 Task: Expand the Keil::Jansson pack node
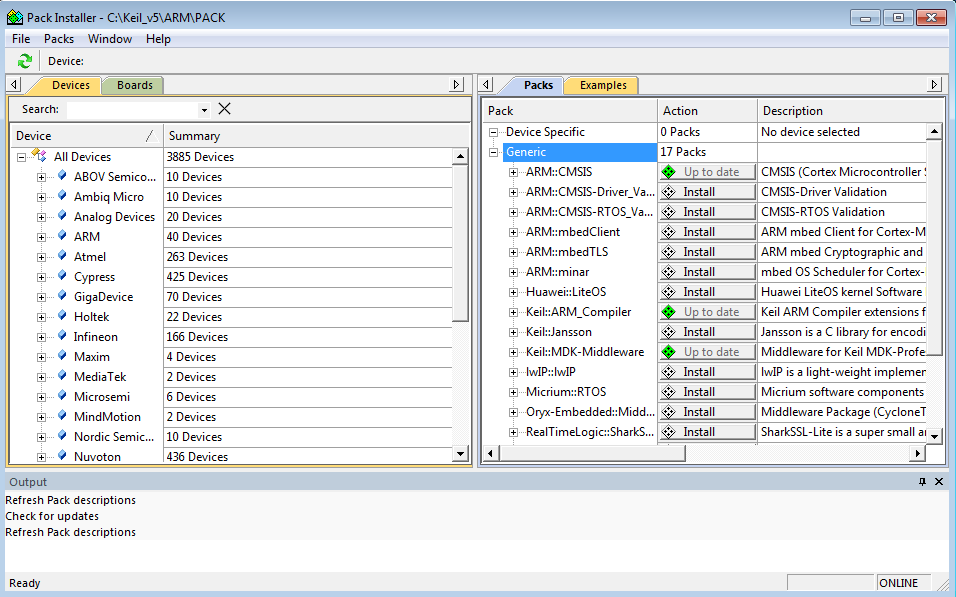coord(513,332)
